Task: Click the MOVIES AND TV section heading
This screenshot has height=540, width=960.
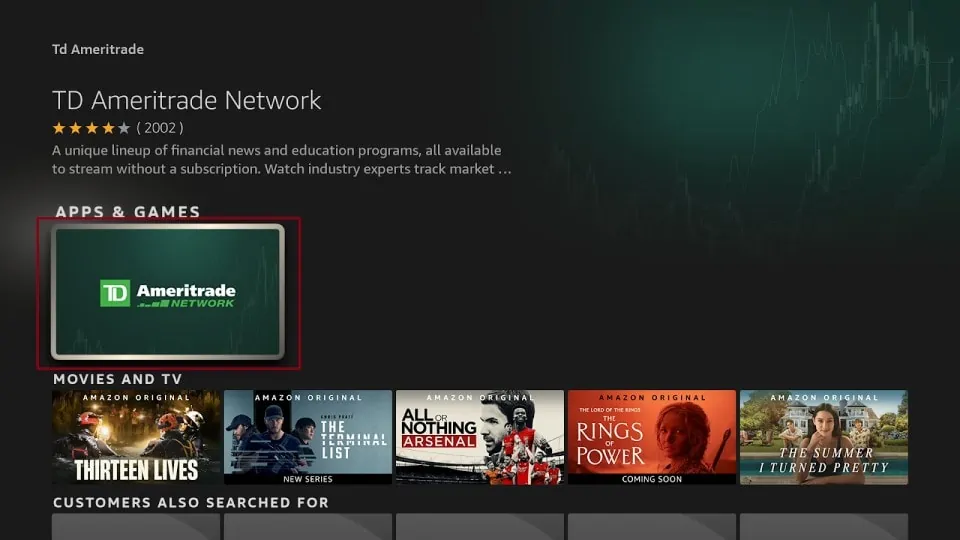Action: tap(118, 379)
